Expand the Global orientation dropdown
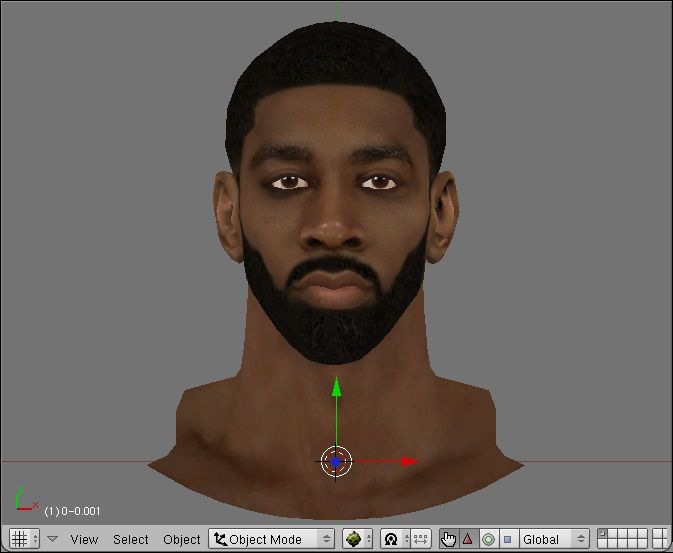This screenshot has width=673, height=553. pos(553,539)
